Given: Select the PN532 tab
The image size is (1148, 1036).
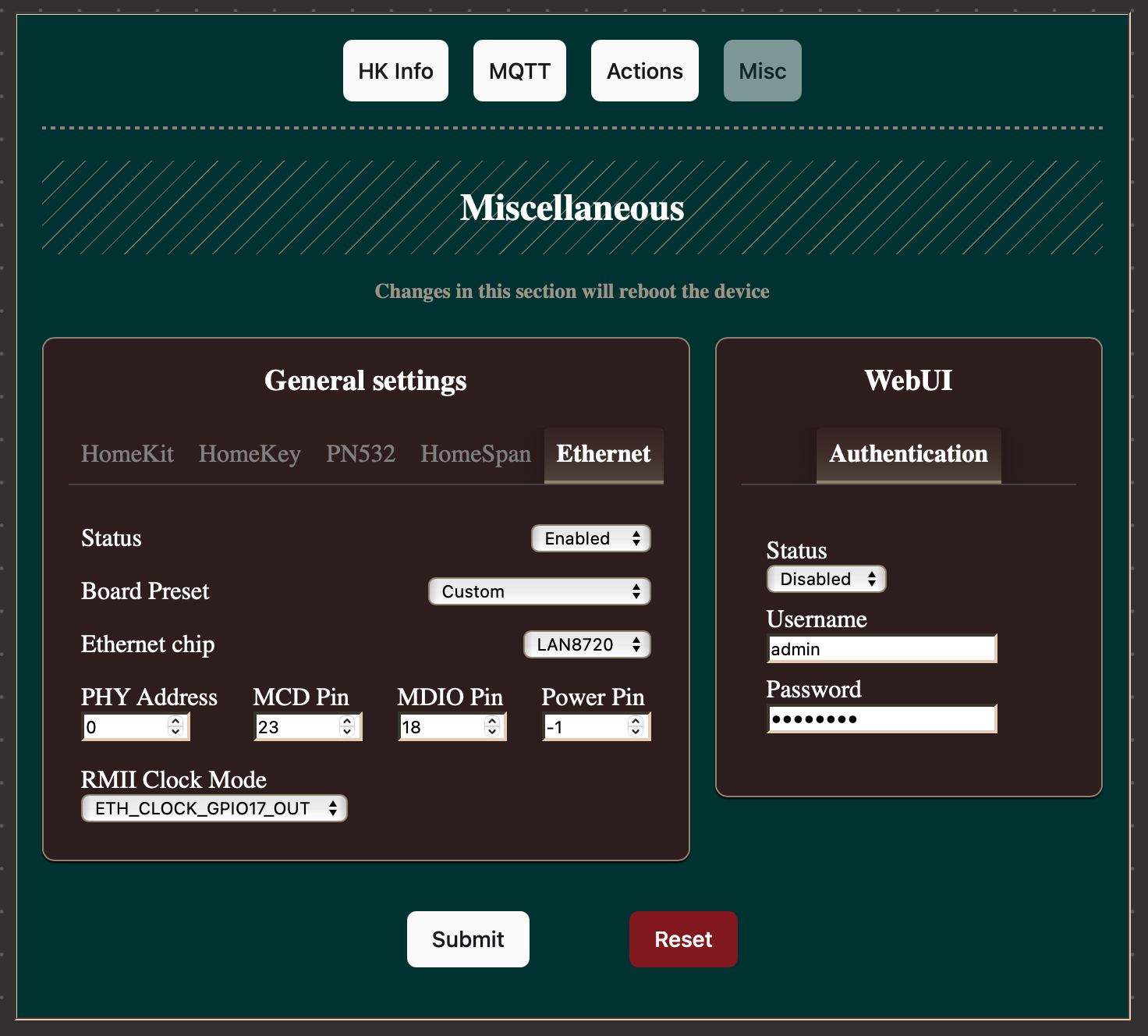Looking at the screenshot, I should pos(360,454).
